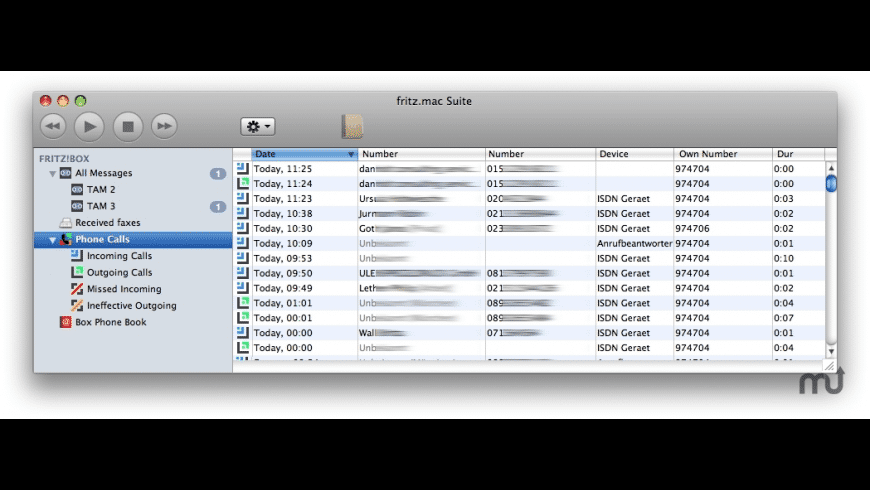Select the call row Today, 10:30
870x490 pixels.
pos(529,229)
